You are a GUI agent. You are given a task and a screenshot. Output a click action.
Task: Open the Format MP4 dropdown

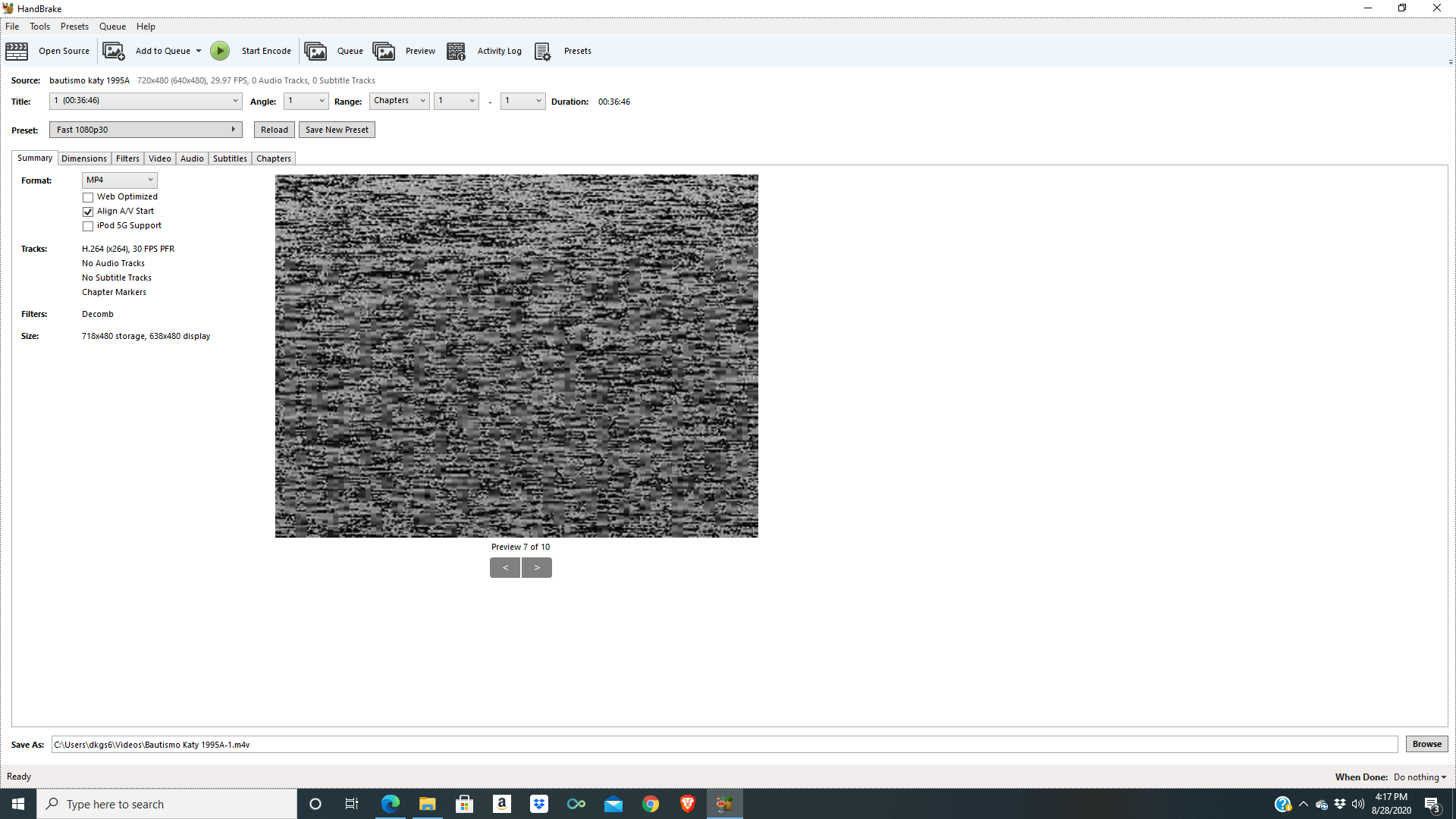[120, 180]
